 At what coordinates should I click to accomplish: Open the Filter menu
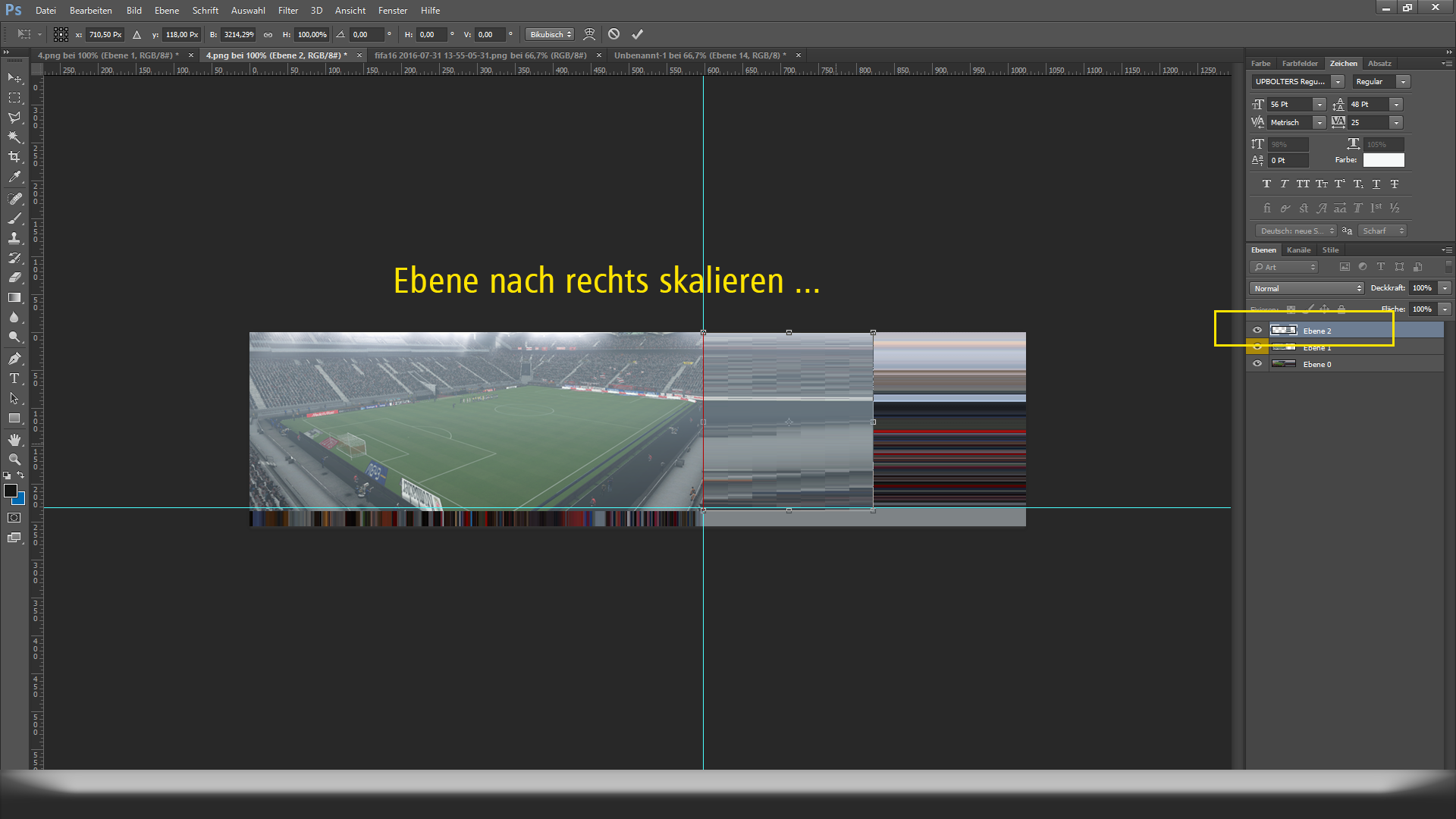(288, 11)
